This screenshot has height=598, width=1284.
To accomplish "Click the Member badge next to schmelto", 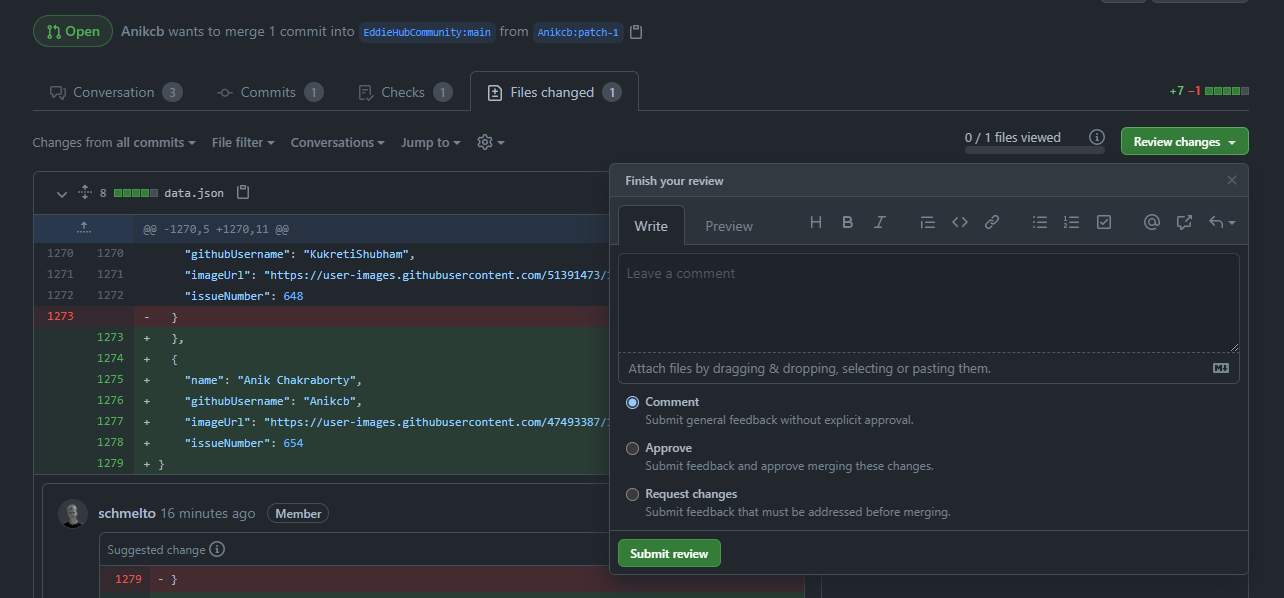I will [298, 514].
